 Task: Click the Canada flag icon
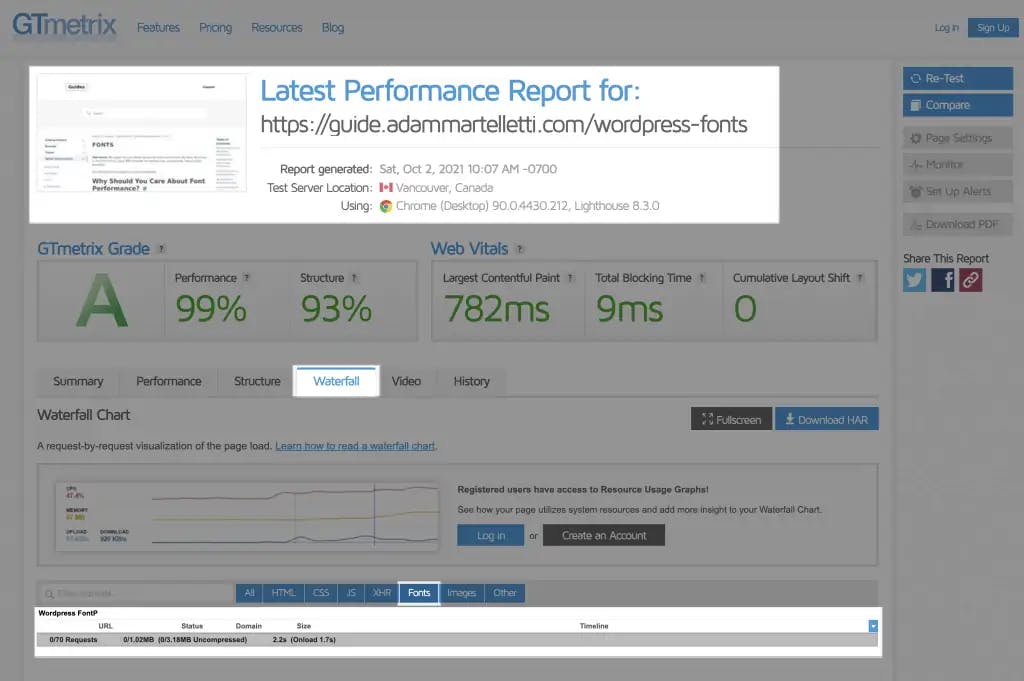point(386,187)
